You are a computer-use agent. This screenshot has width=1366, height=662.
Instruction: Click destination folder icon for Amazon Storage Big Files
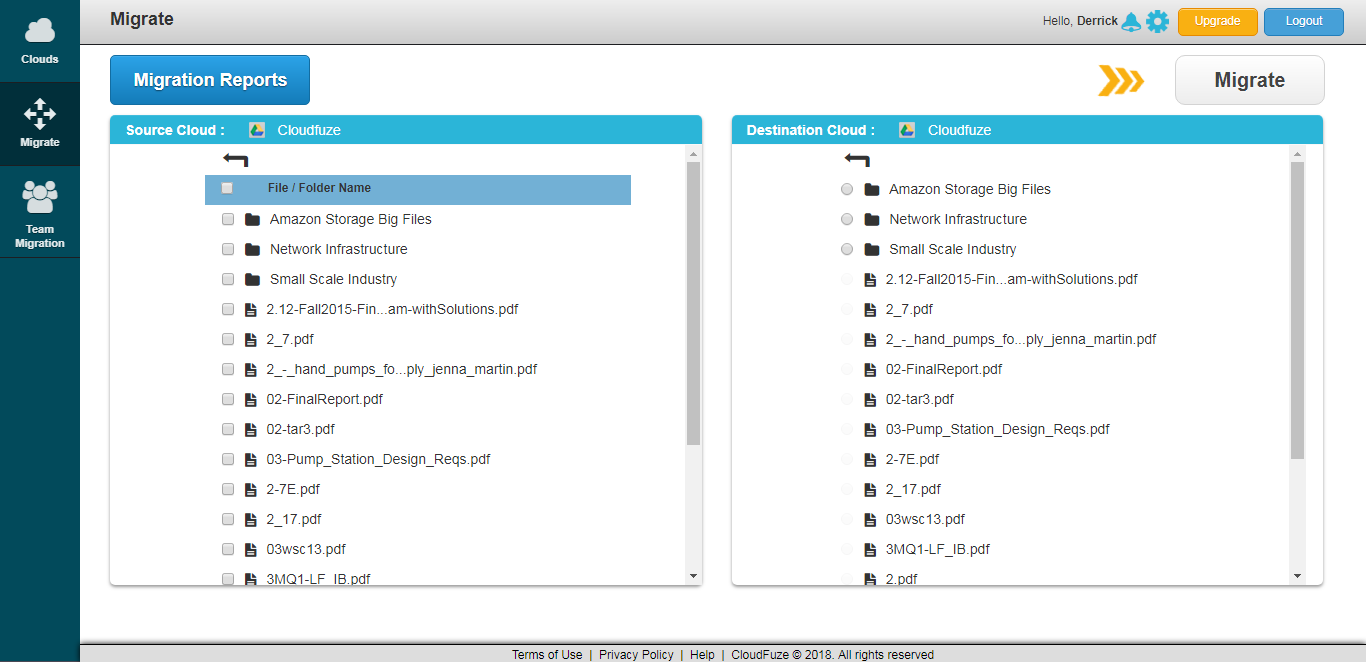pos(871,189)
